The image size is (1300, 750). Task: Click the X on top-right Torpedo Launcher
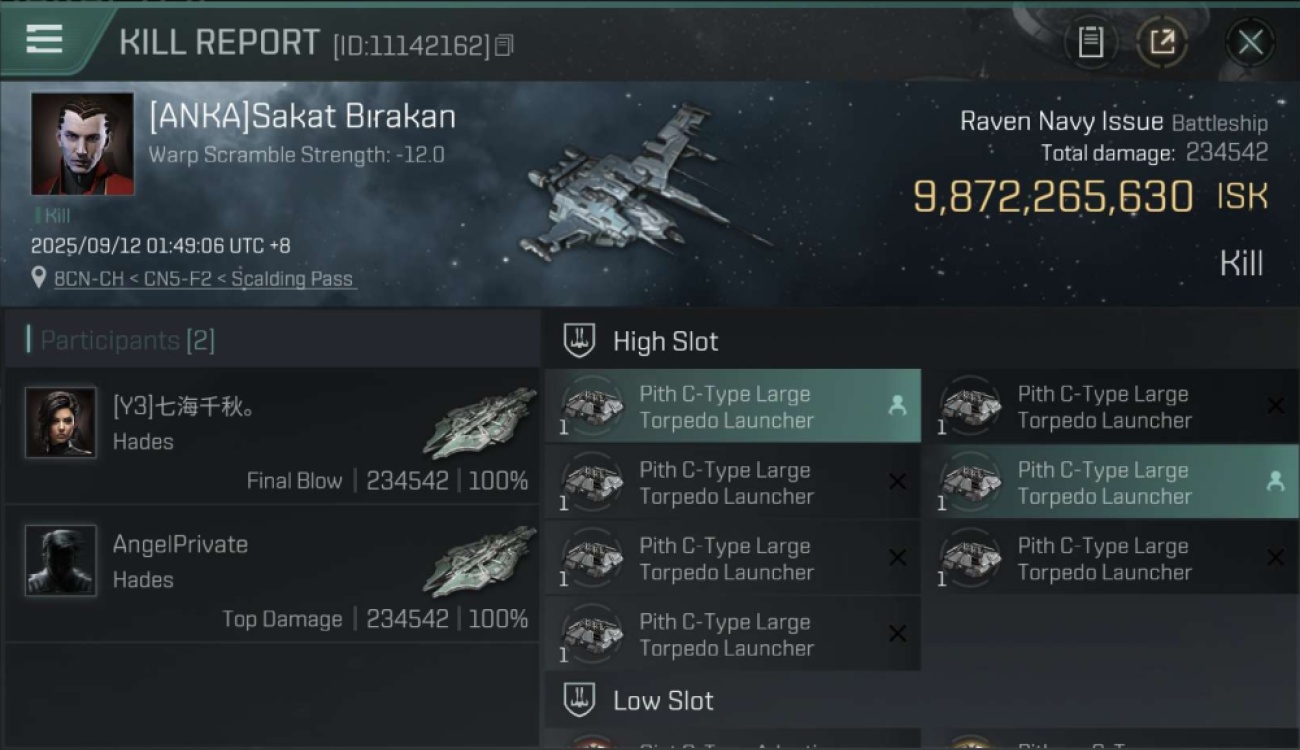tap(1275, 405)
